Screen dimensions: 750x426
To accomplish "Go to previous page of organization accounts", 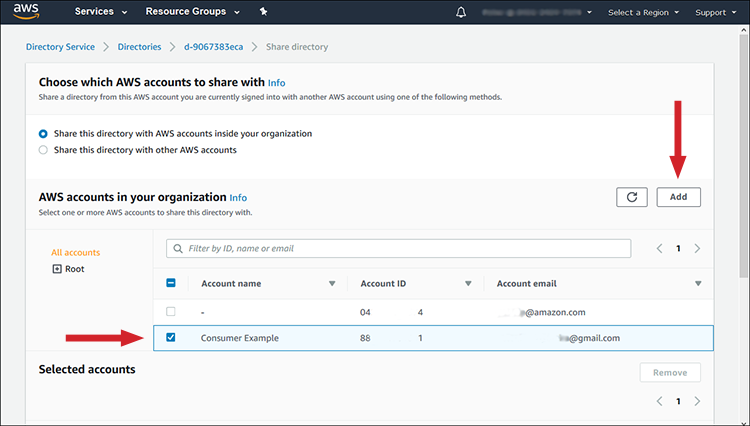I will tap(660, 249).
